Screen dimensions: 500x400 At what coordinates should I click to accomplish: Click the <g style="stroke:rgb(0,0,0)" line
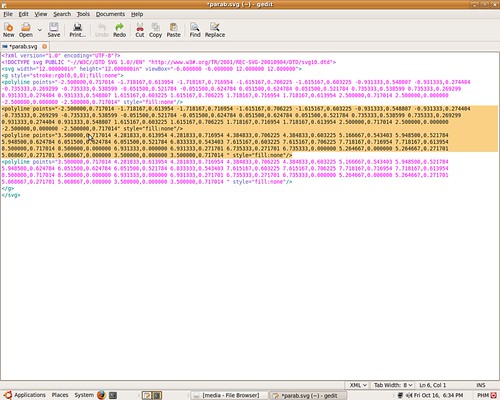pyautogui.click(x=62, y=75)
